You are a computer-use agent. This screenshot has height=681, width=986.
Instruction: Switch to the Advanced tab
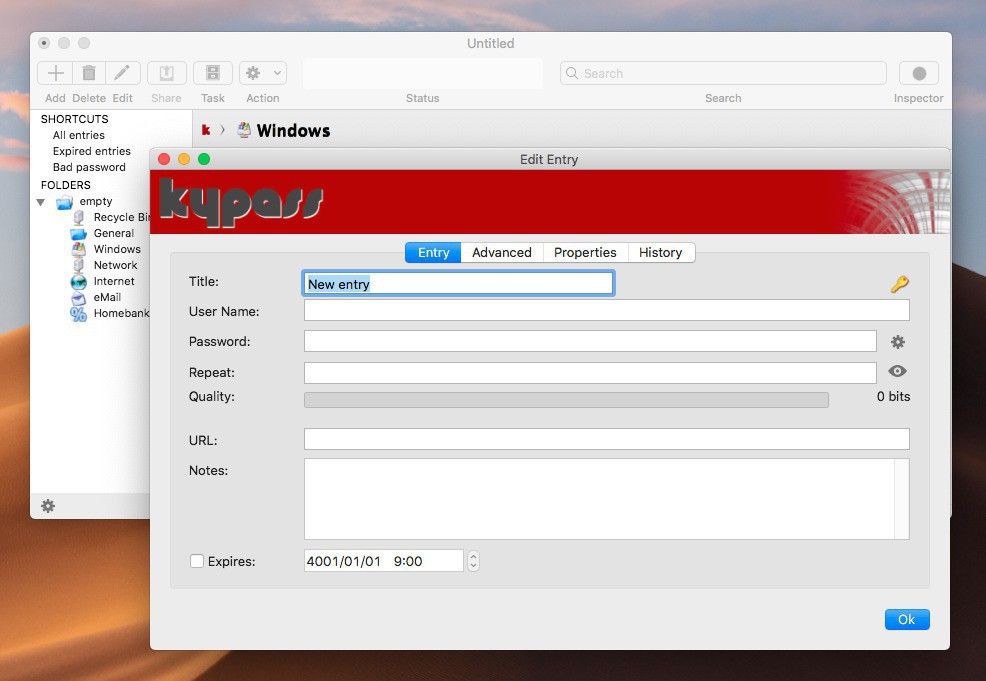(x=501, y=253)
